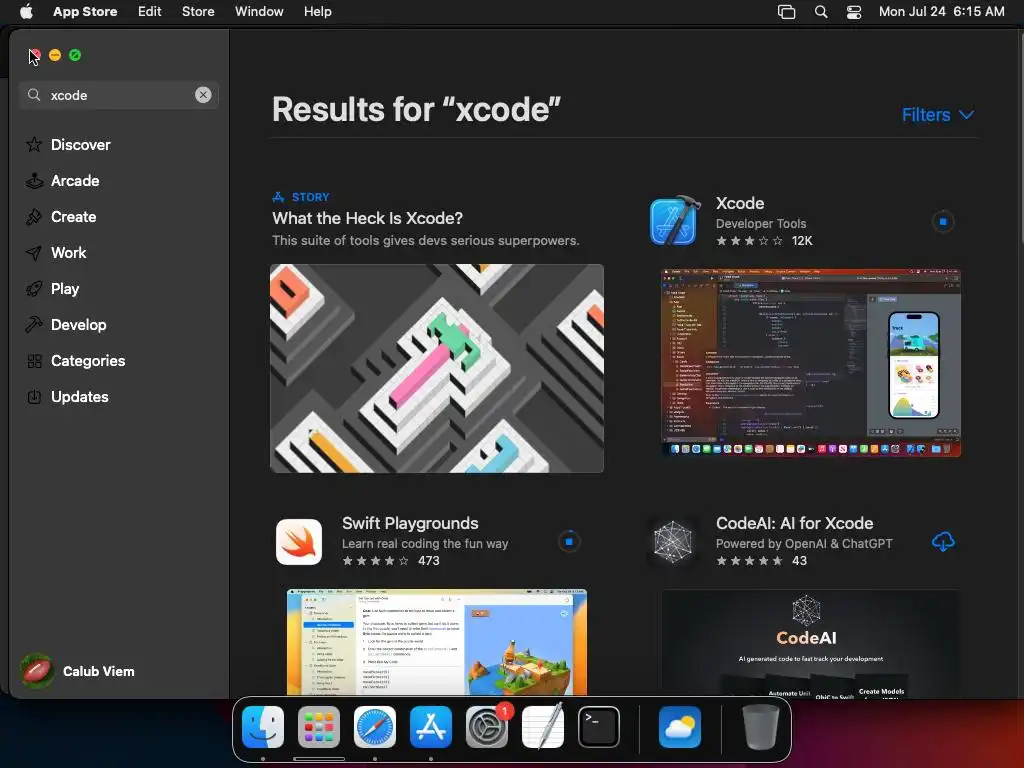This screenshot has height=768, width=1024.
Task: Click the Swift Playgrounds 473 rating count
Action: click(x=428, y=560)
